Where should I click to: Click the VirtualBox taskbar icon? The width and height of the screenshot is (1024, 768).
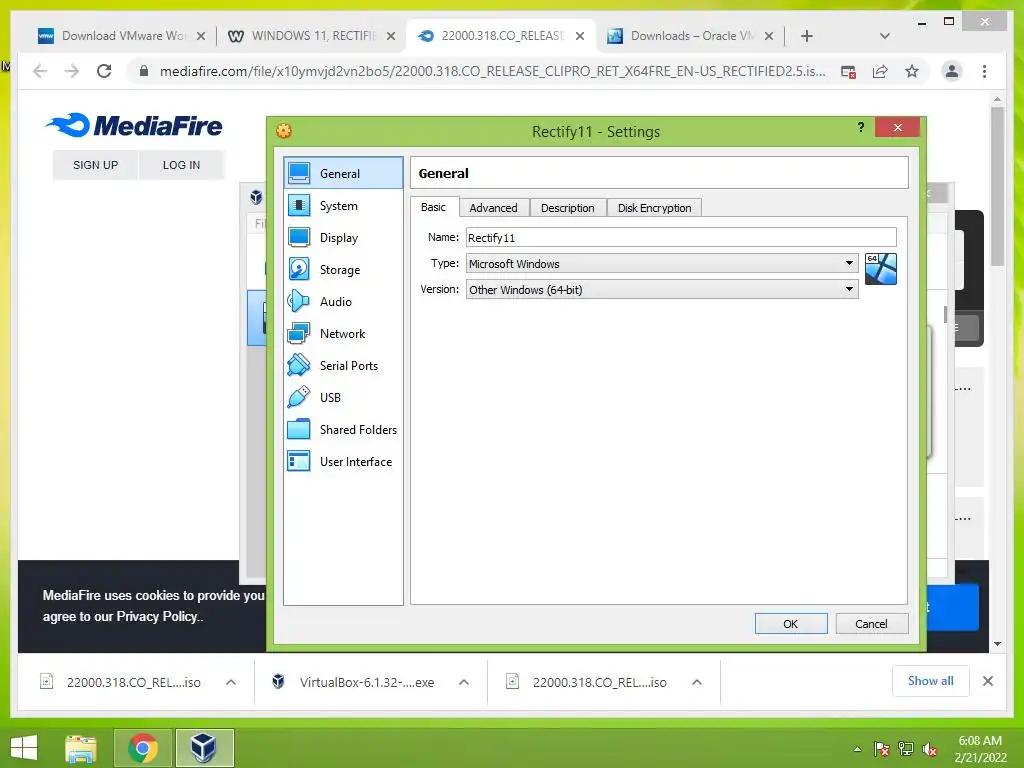[x=204, y=748]
